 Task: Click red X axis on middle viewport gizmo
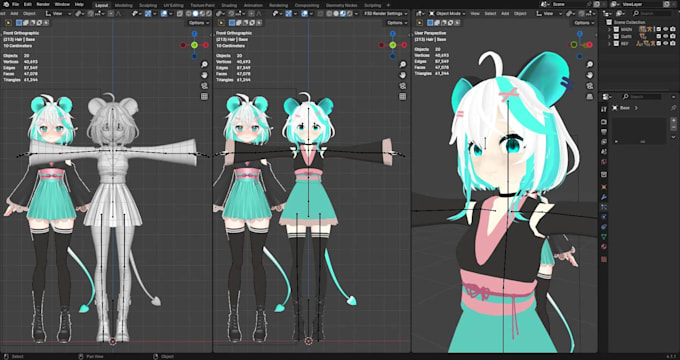pos(404,45)
